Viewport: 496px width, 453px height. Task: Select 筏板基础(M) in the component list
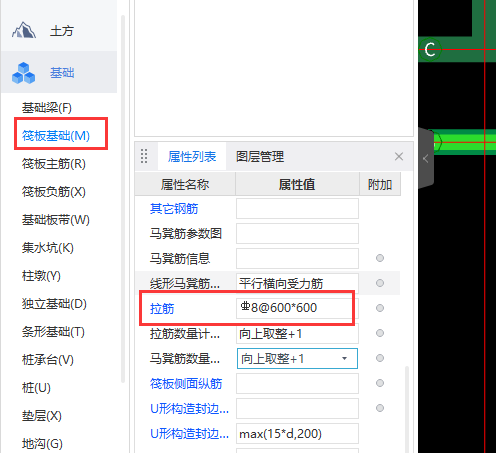coord(56,136)
